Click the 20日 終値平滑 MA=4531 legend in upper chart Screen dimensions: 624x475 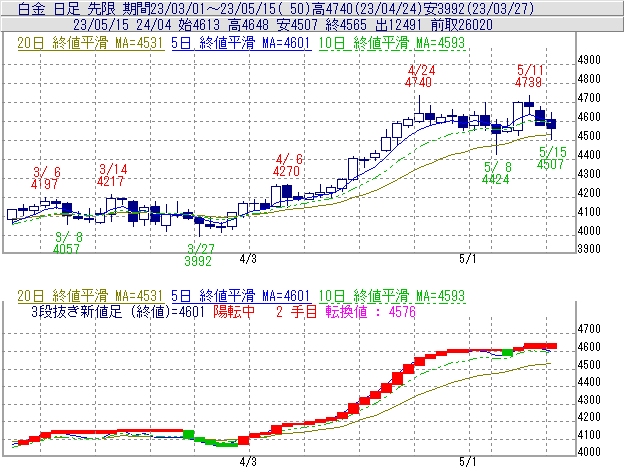[90, 43]
